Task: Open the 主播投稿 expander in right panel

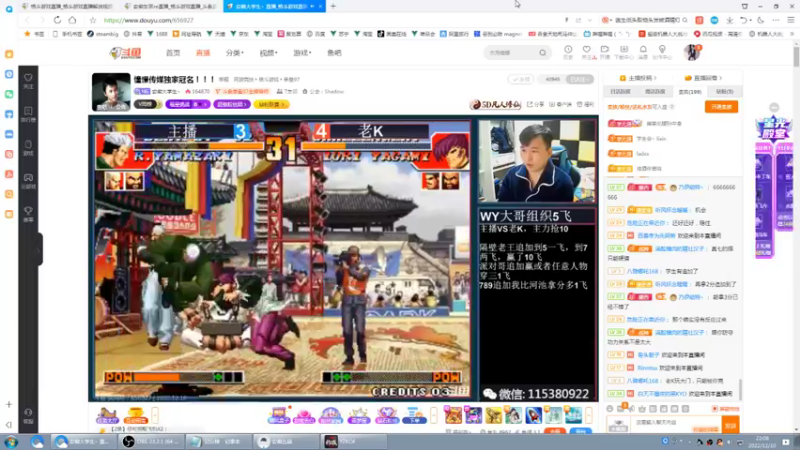Action: tap(638, 78)
